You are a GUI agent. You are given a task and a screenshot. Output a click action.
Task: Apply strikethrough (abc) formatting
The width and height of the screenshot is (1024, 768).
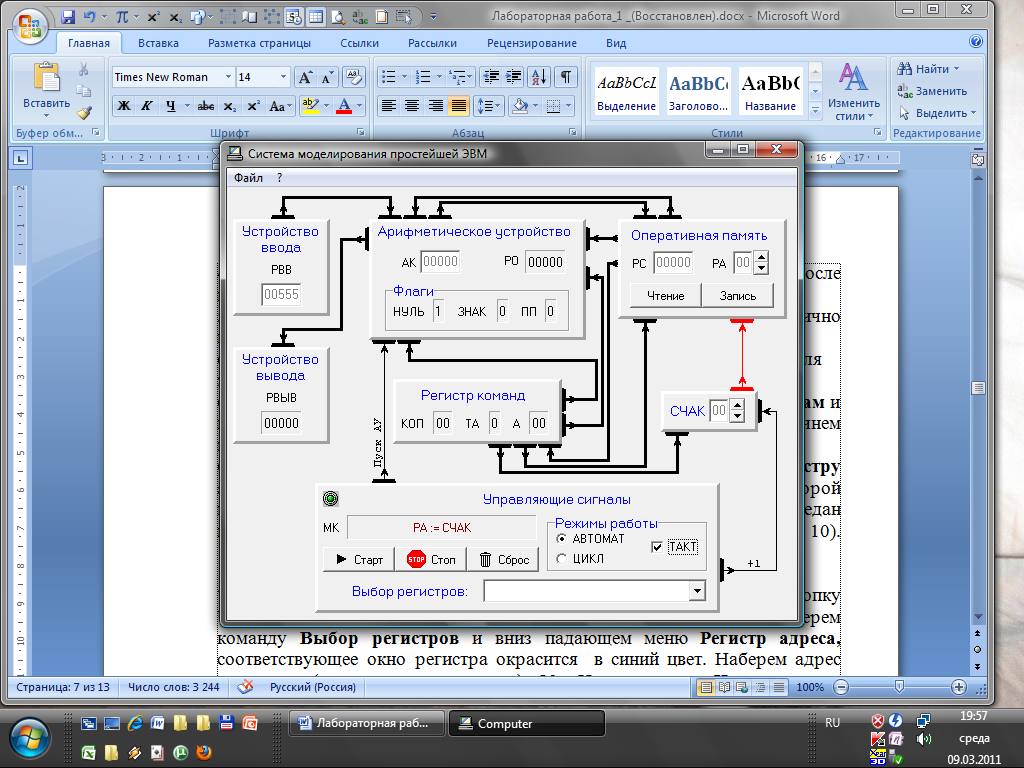coord(206,106)
